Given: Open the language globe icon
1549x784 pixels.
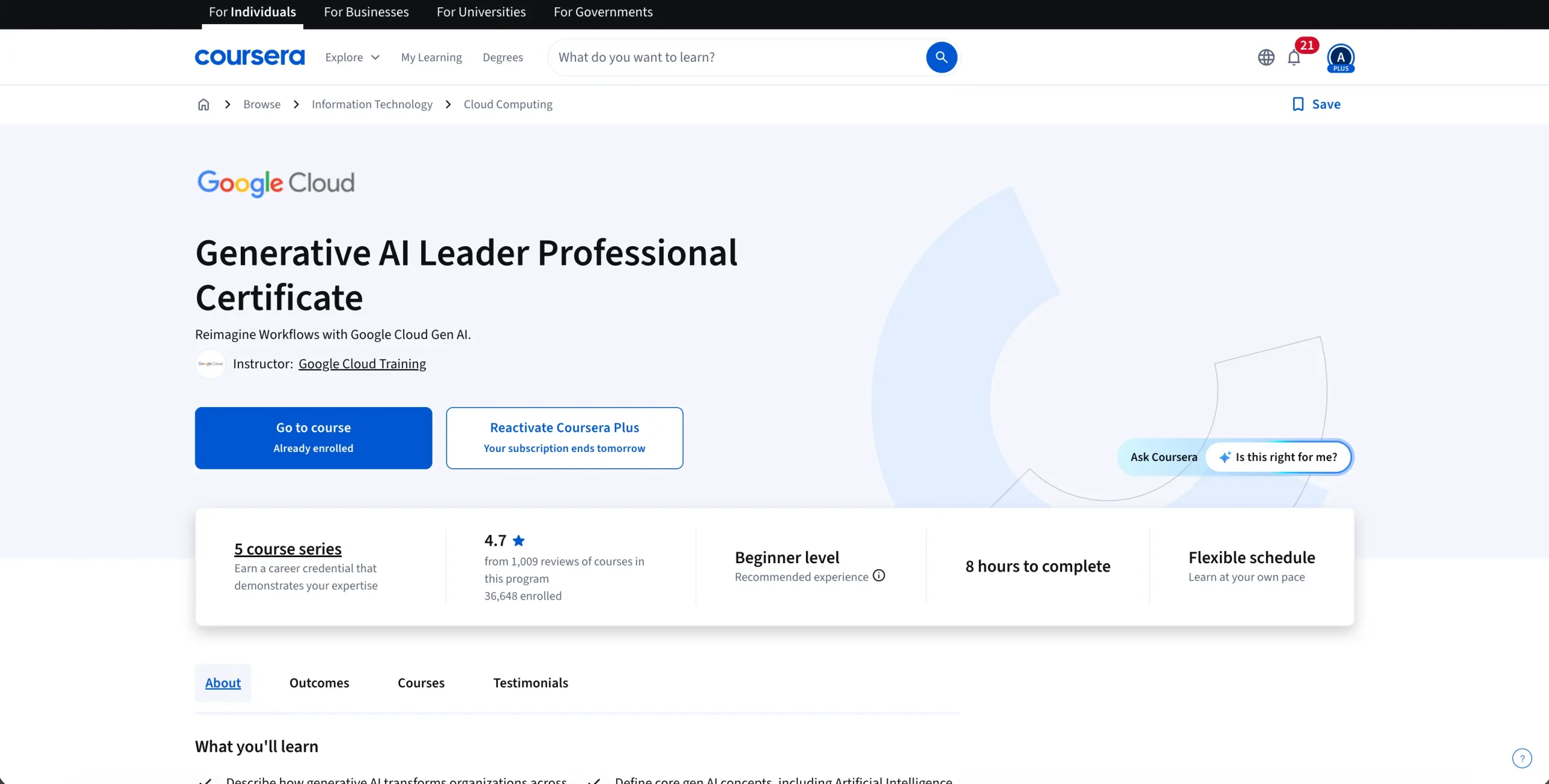Looking at the screenshot, I should (x=1266, y=57).
